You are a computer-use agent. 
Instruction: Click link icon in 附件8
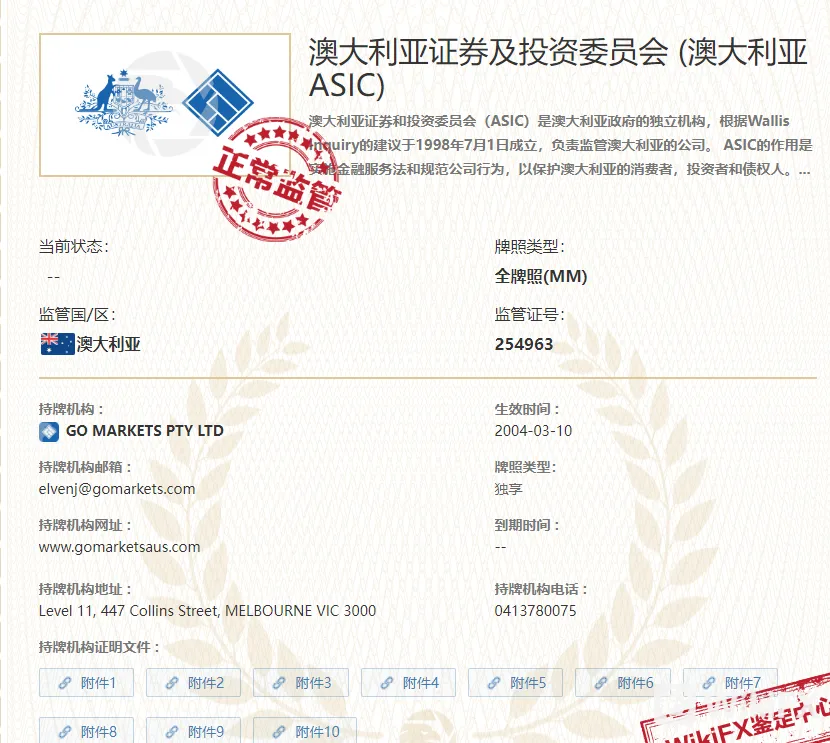click(x=65, y=732)
